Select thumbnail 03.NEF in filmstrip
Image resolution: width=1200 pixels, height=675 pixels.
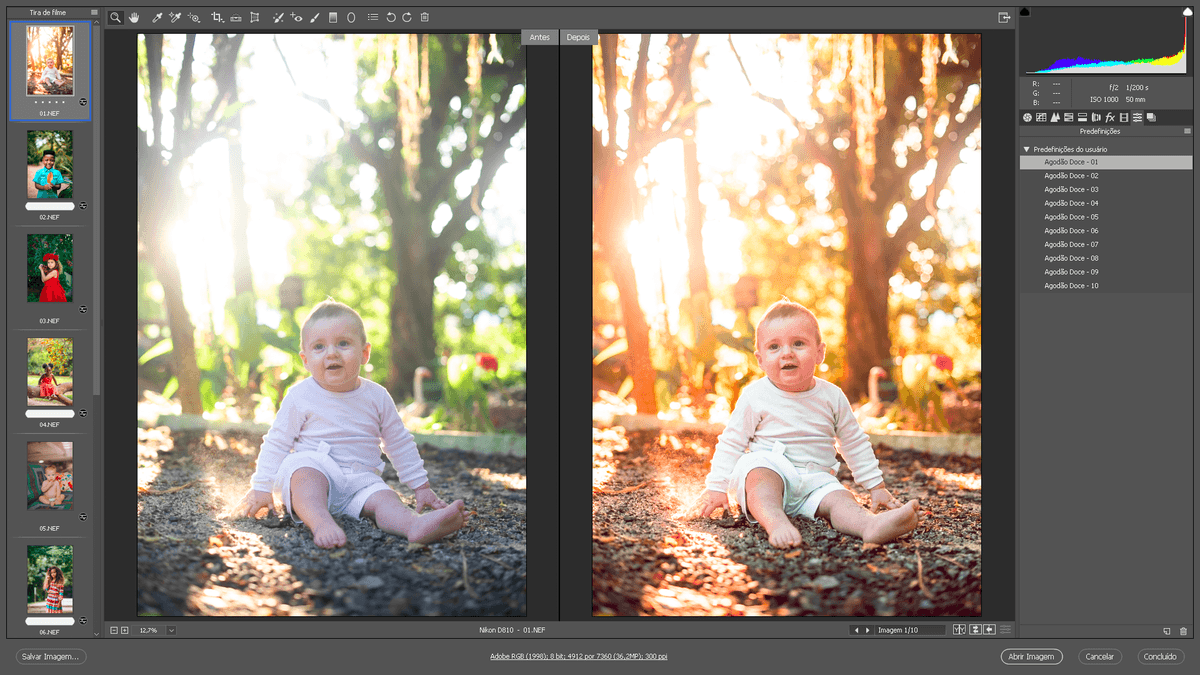50,268
